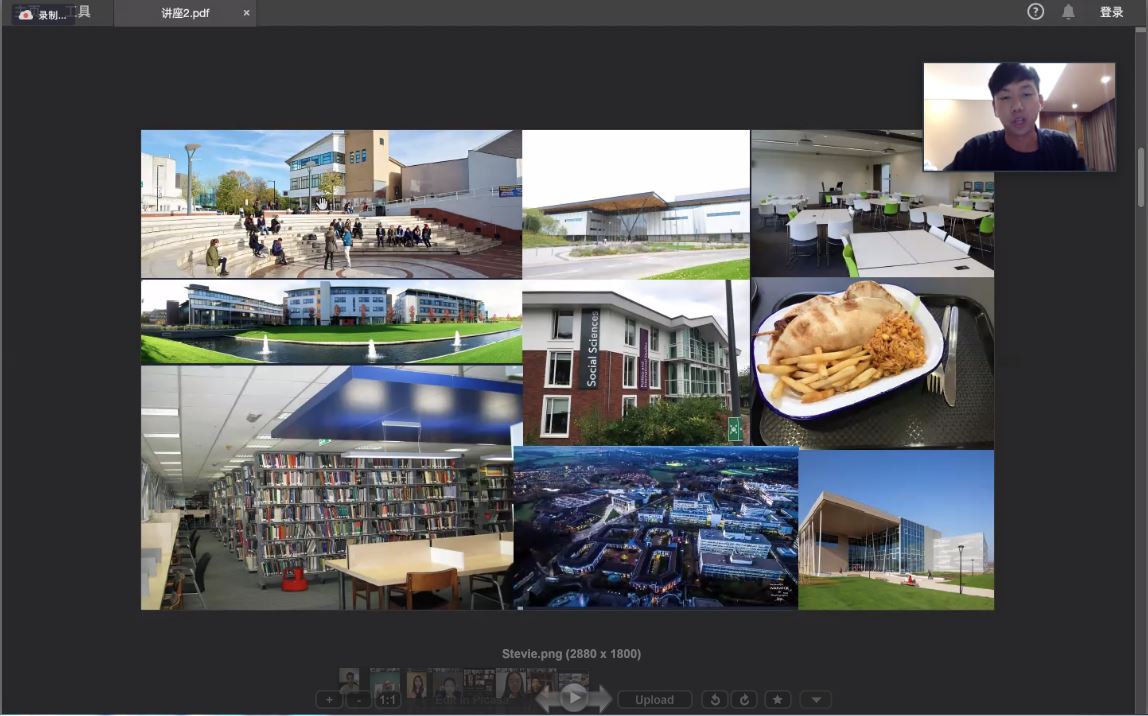The width and height of the screenshot is (1148, 716).
Task: Open the notifications bell
Action: click(x=1068, y=12)
